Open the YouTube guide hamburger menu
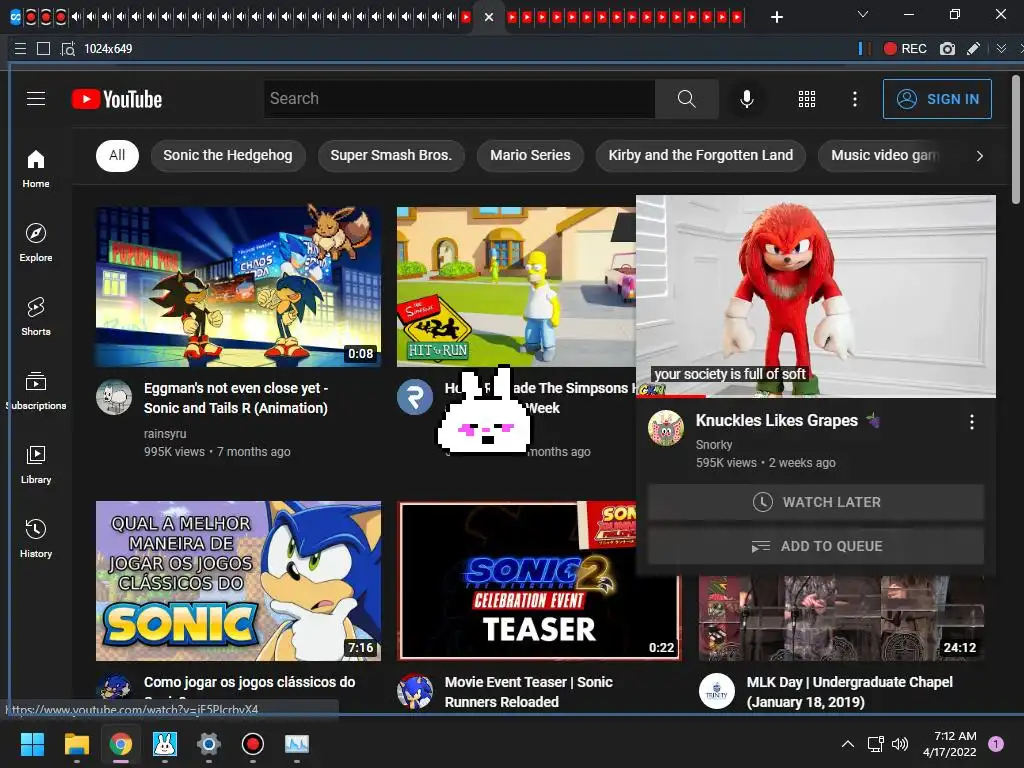 tap(36, 99)
